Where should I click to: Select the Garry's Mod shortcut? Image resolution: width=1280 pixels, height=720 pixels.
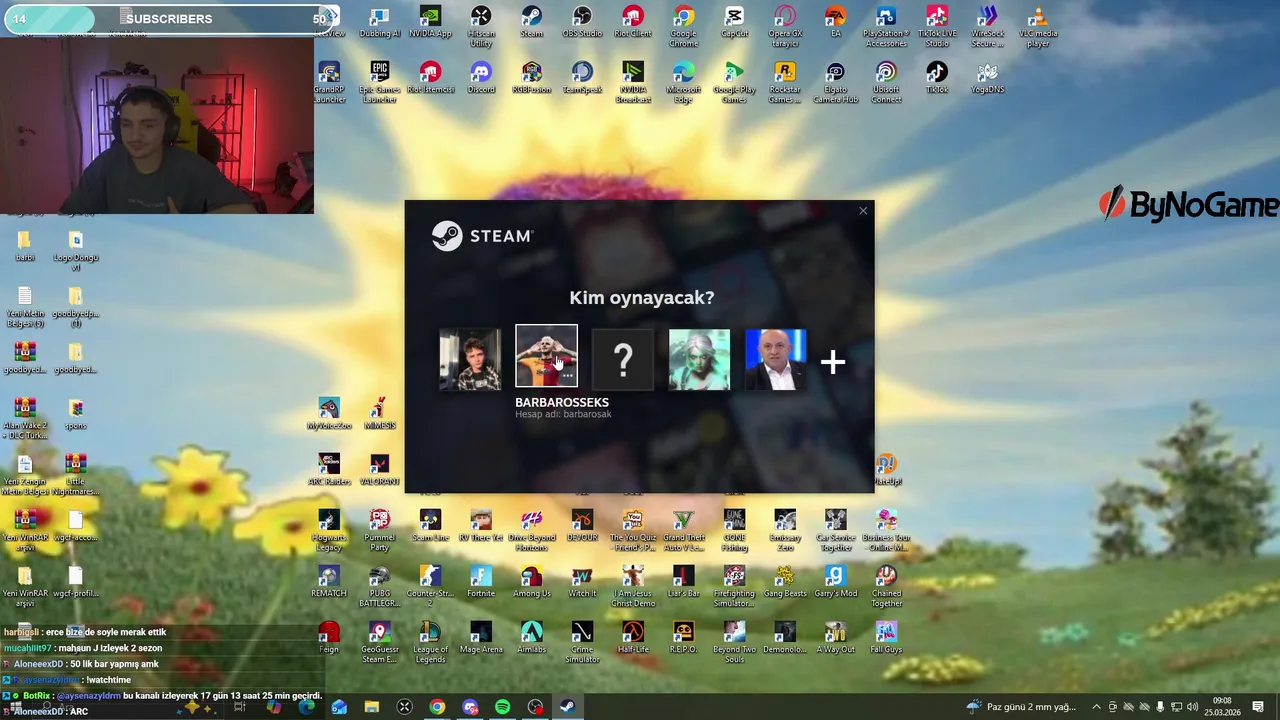[835, 583]
